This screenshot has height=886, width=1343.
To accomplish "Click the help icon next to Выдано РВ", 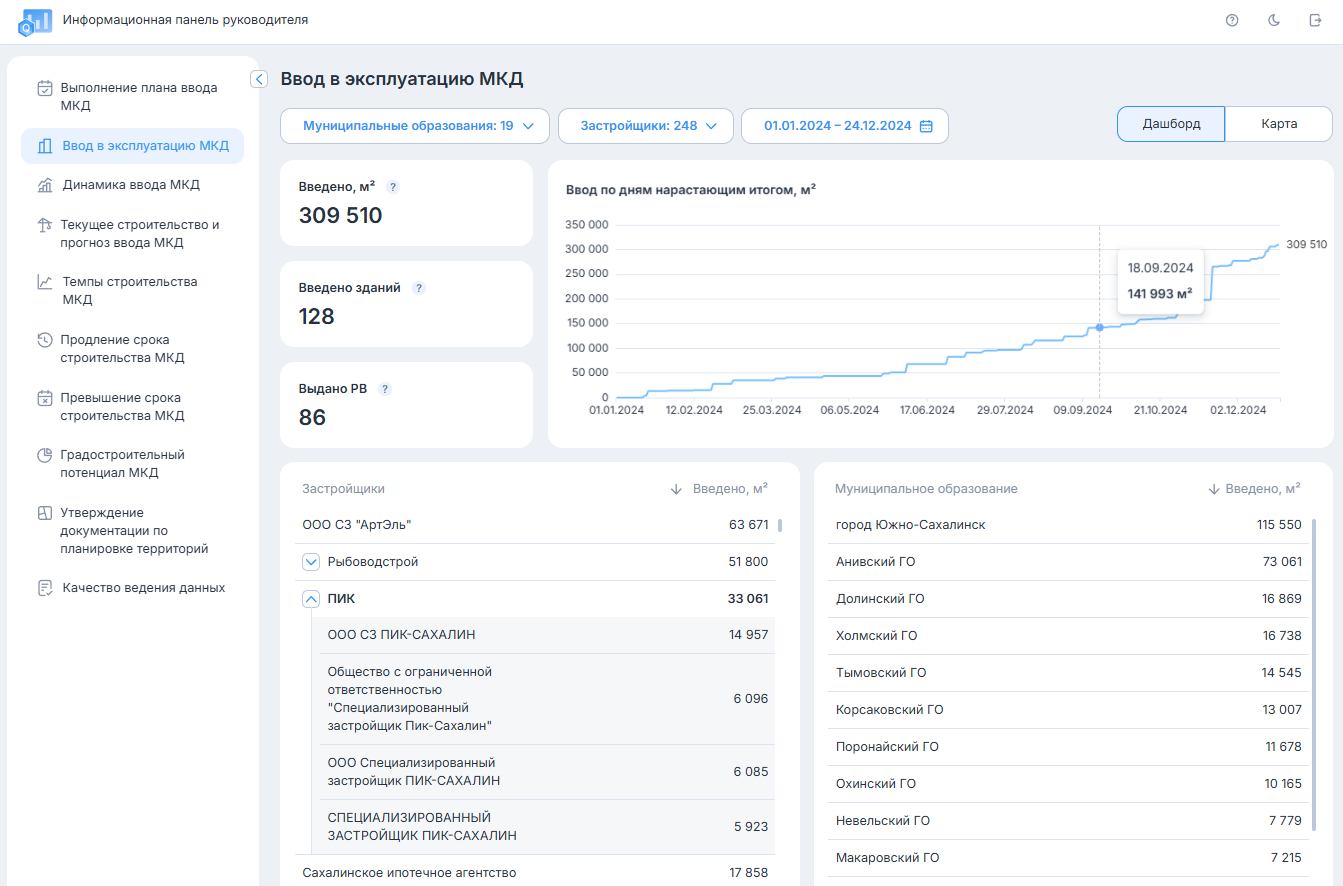I will (385, 389).
